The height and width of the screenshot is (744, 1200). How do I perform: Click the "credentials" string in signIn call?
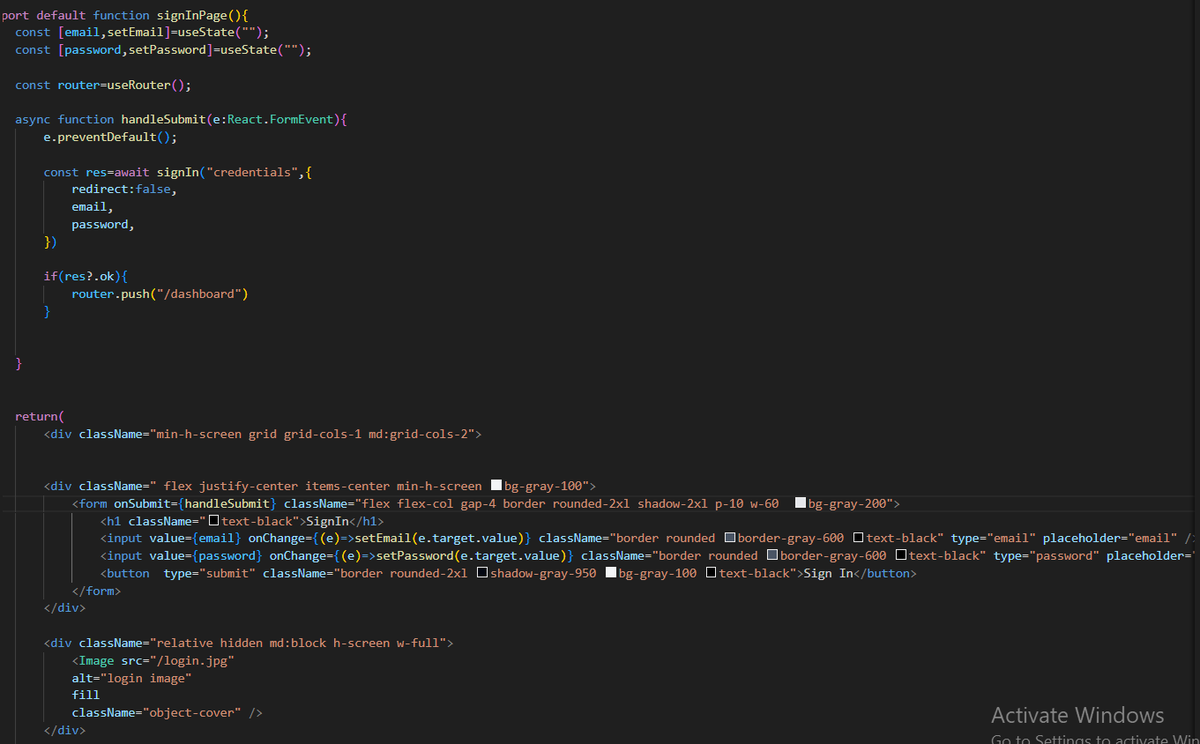(x=252, y=172)
